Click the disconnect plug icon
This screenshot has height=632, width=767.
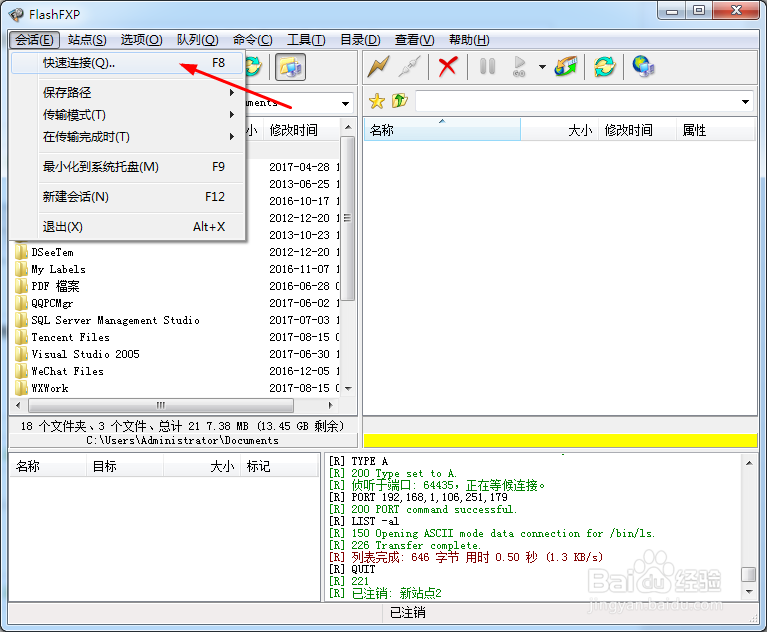(409, 67)
